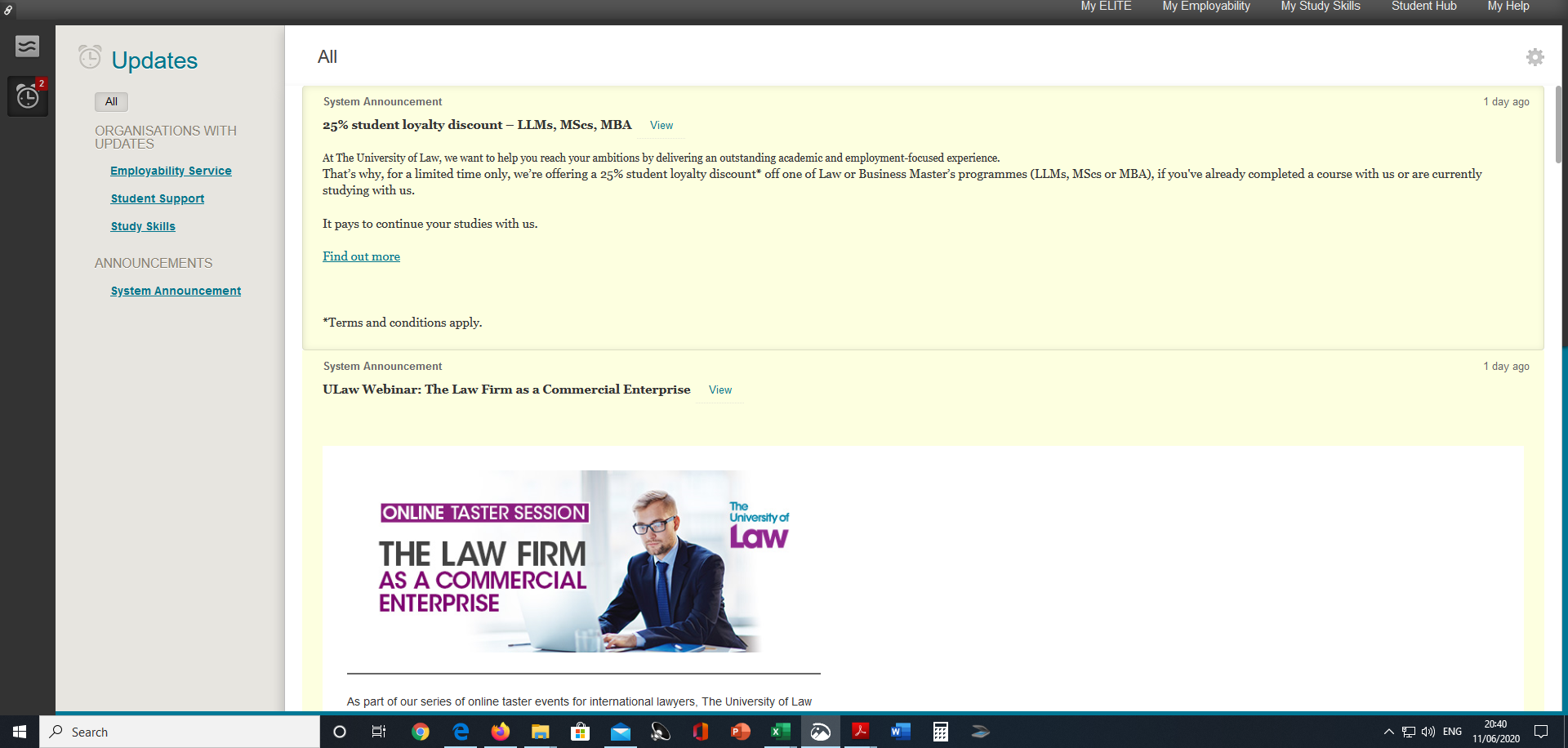Open Calculator from taskbar
The height and width of the screenshot is (748, 1568).
pos(940,732)
